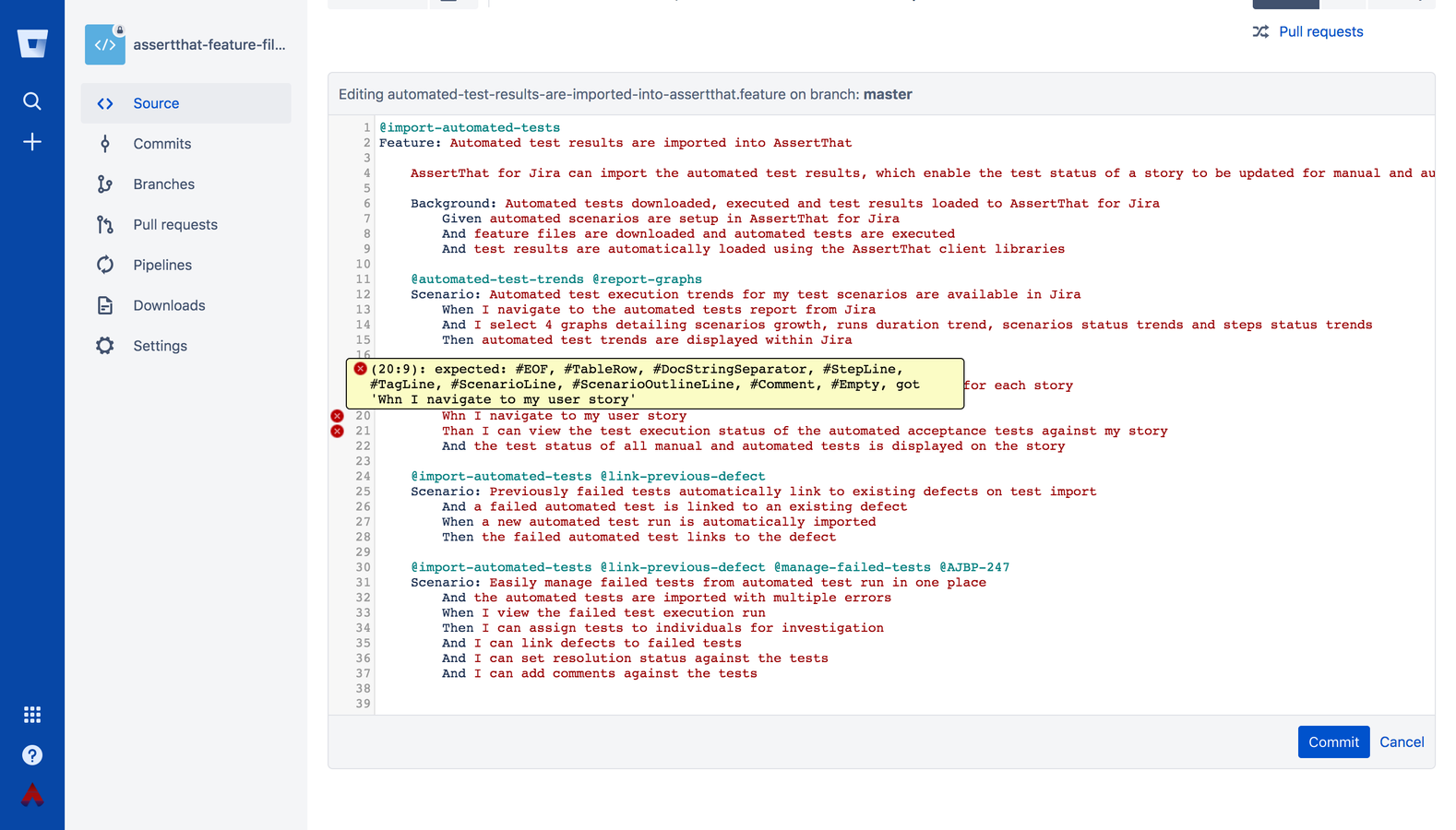The image size is (1456, 830).
Task: Open the Bitbucket home logo
Action: (32, 43)
